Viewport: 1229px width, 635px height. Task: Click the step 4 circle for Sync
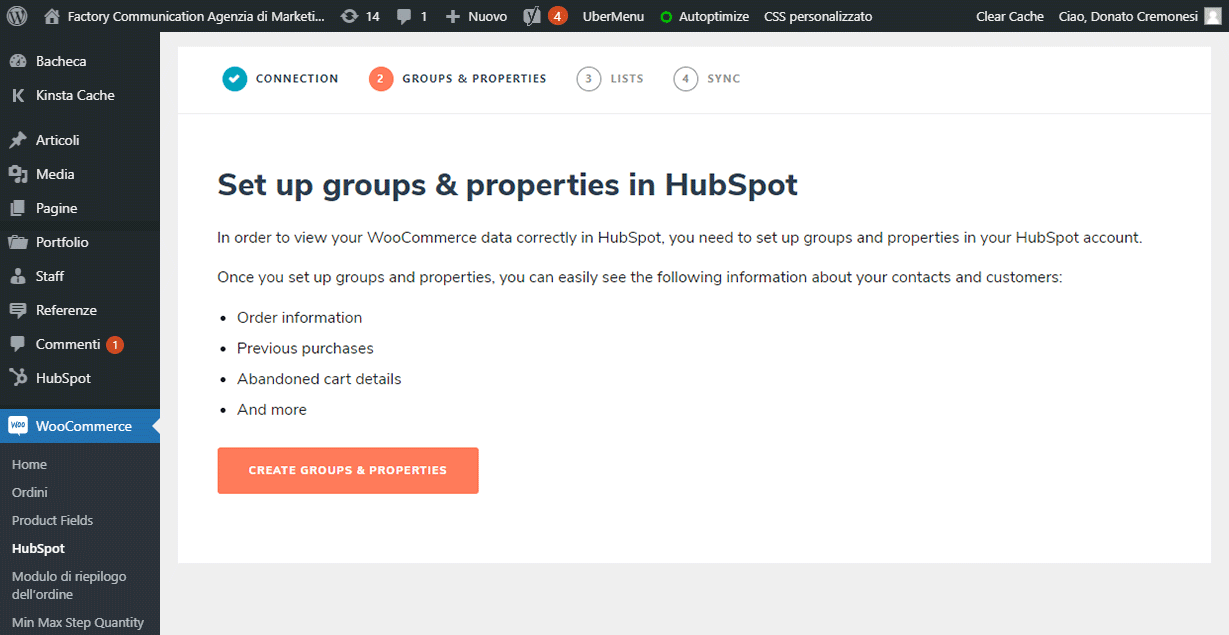686,79
